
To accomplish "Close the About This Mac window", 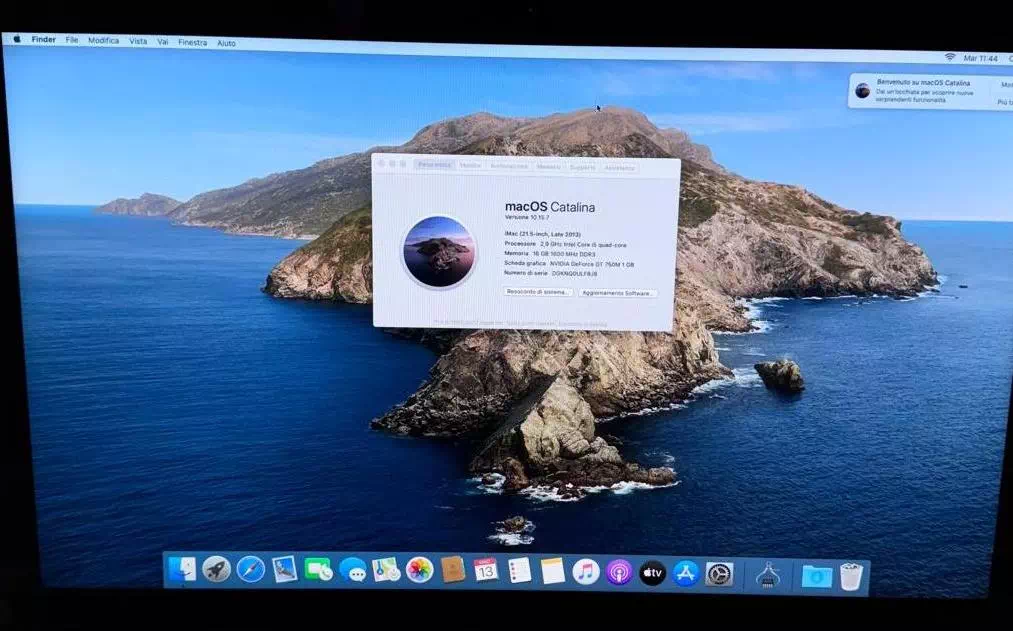I will point(381,163).
